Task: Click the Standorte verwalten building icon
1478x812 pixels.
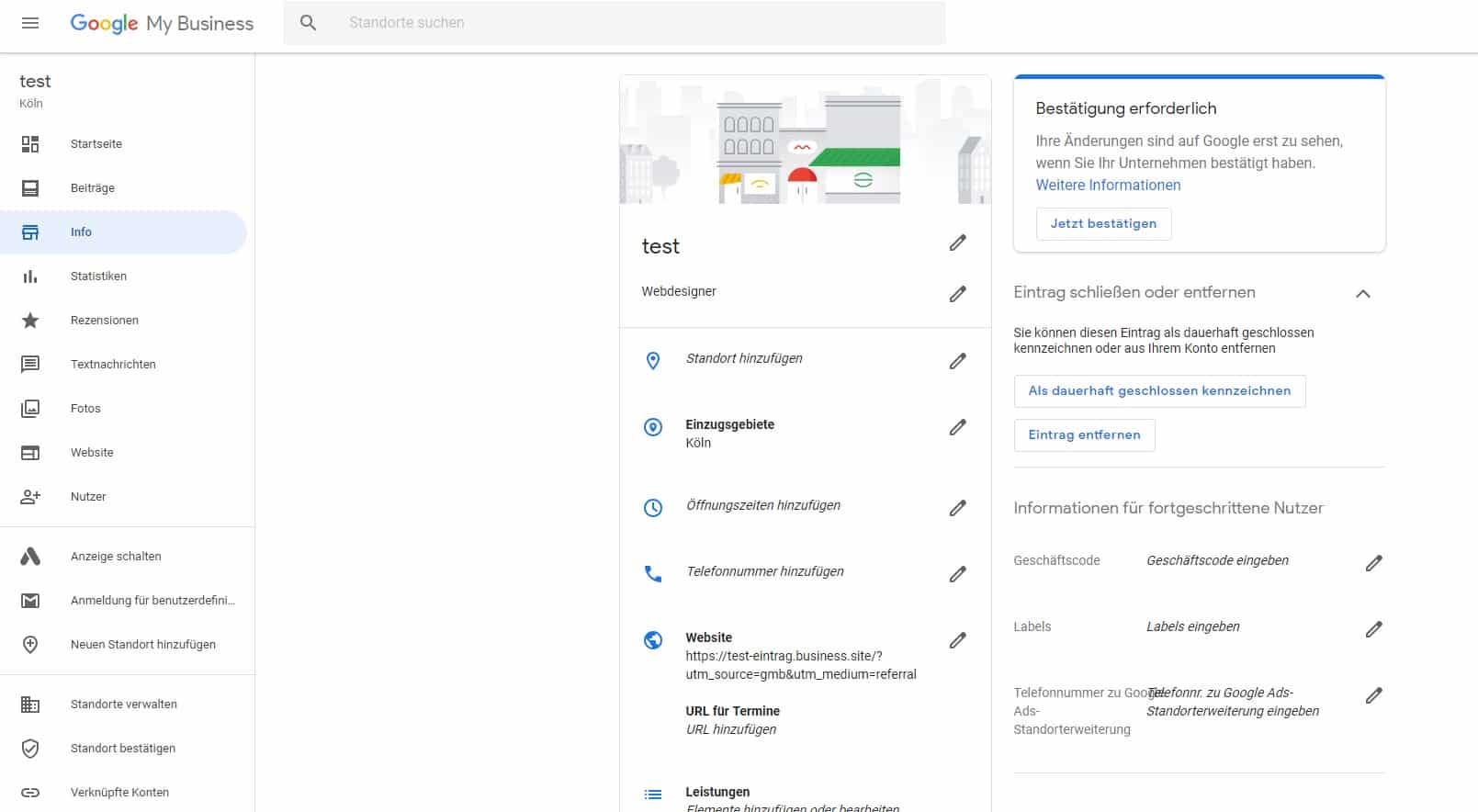Action: click(30, 705)
